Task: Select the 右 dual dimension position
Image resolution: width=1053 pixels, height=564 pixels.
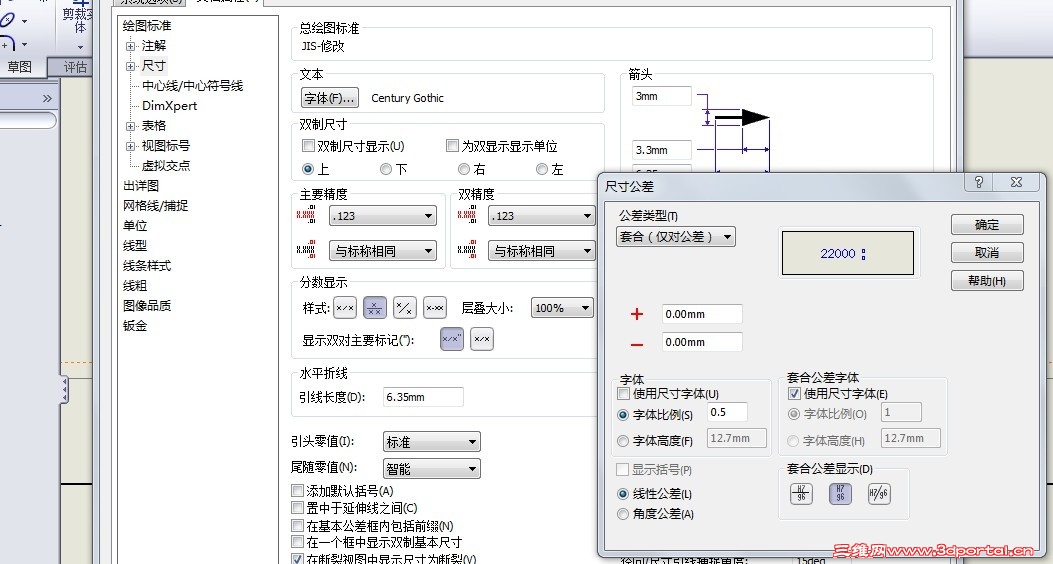Action: 464,169
